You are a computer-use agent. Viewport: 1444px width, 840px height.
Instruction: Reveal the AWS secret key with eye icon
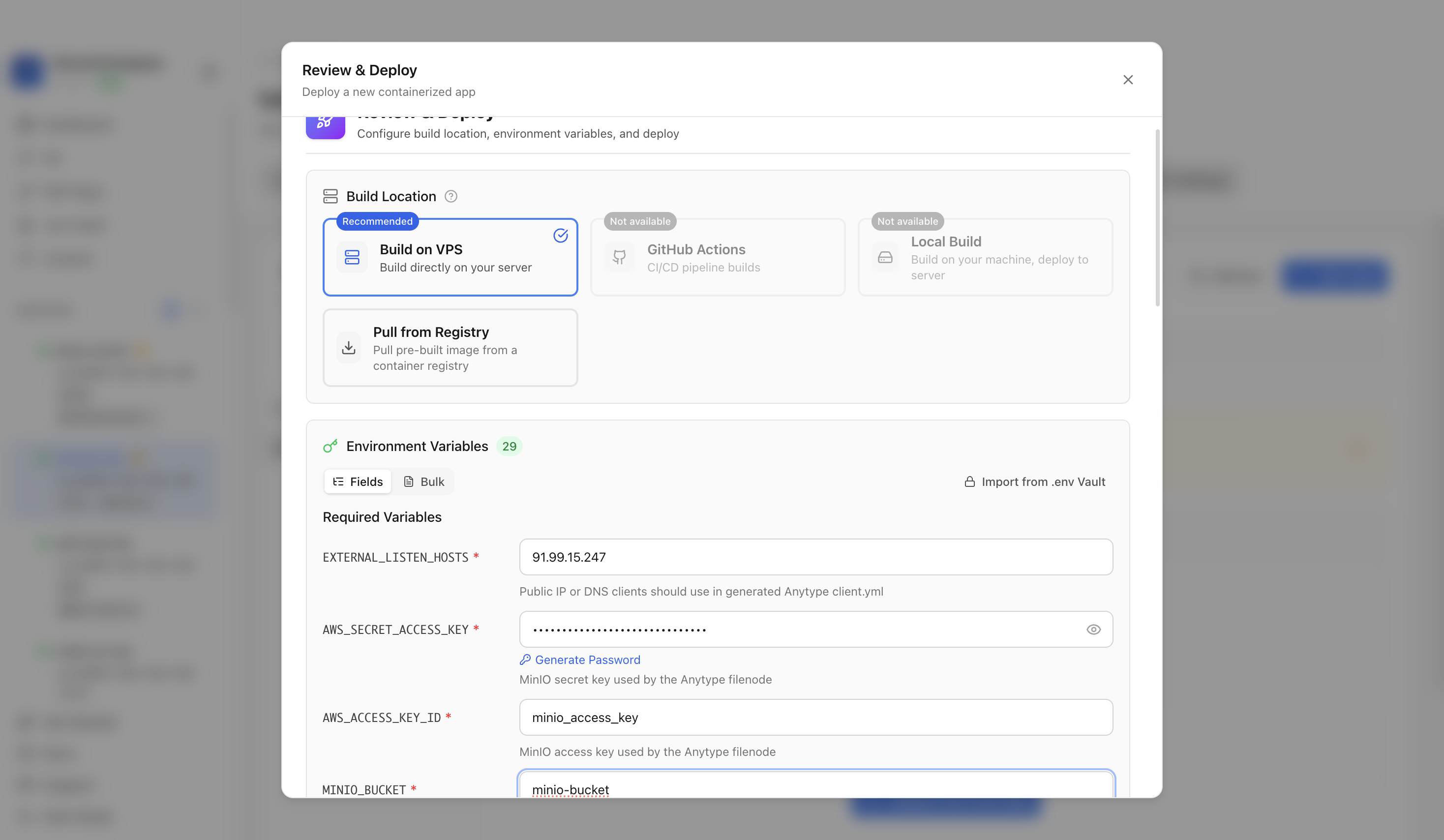tap(1093, 630)
